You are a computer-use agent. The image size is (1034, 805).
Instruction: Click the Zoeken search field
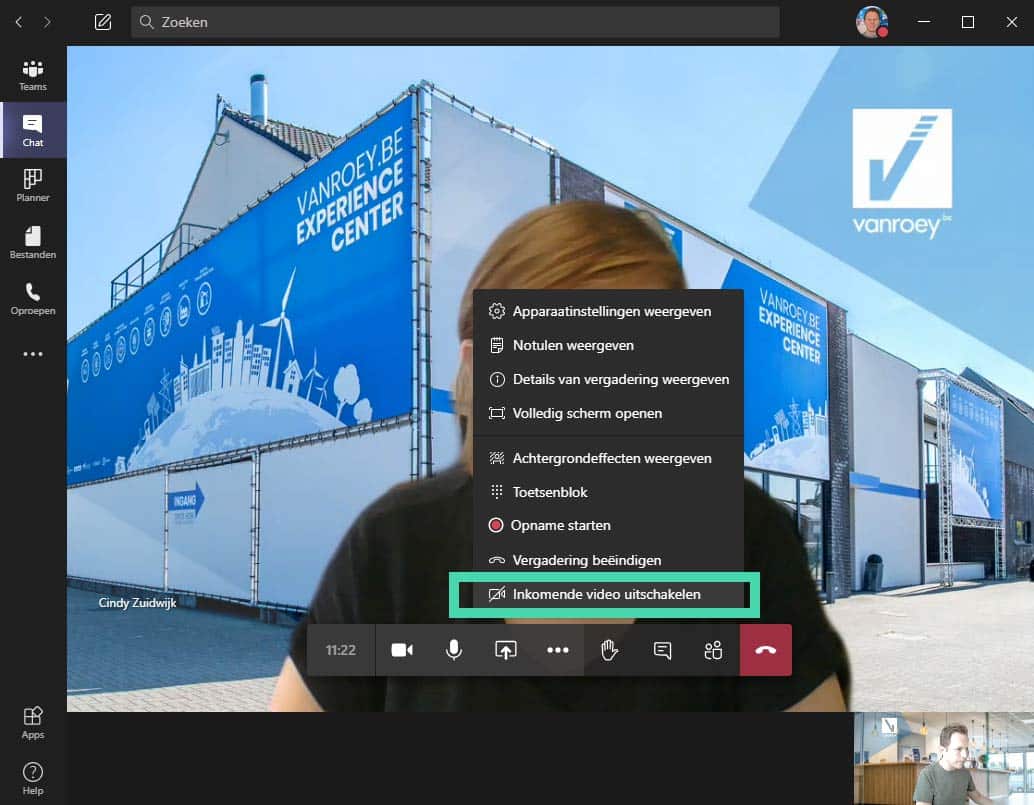tap(455, 22)
